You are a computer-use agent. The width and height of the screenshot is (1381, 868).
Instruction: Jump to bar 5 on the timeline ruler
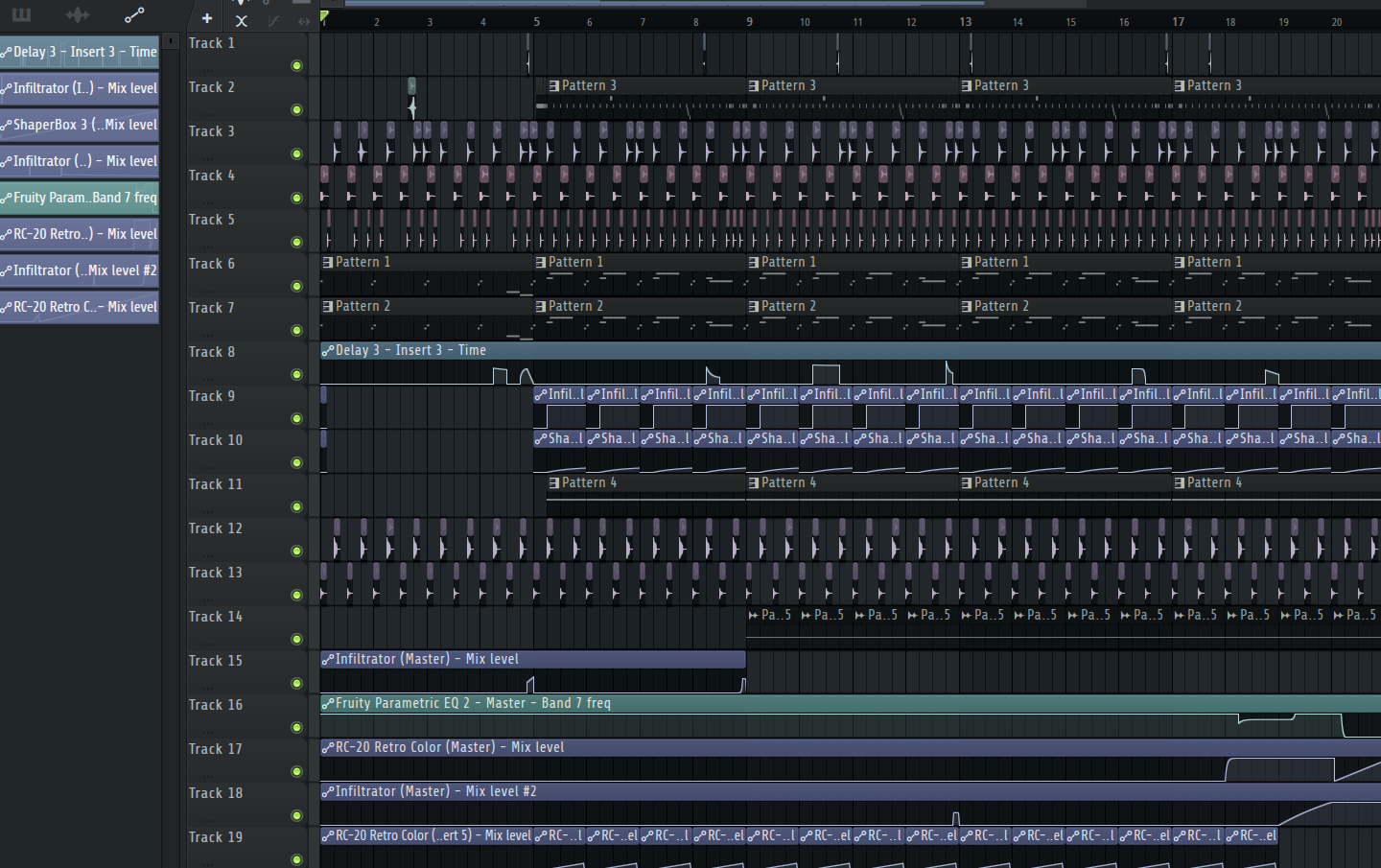pos(536,21)
